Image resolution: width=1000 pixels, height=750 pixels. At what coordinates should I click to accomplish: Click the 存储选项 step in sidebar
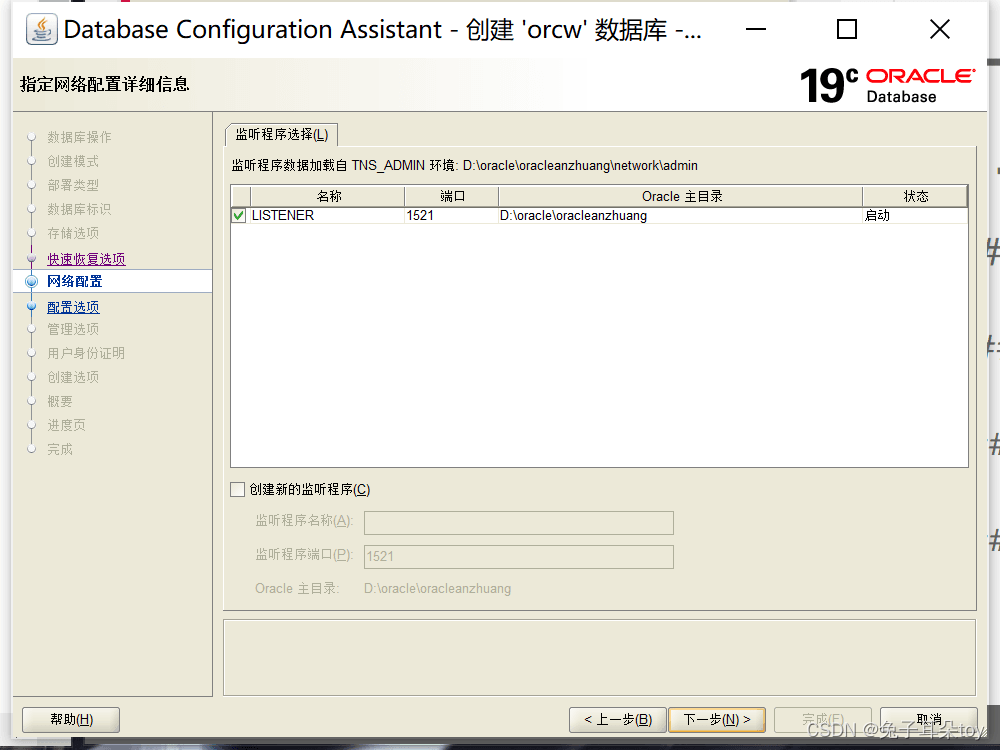(x=73, y=233)
